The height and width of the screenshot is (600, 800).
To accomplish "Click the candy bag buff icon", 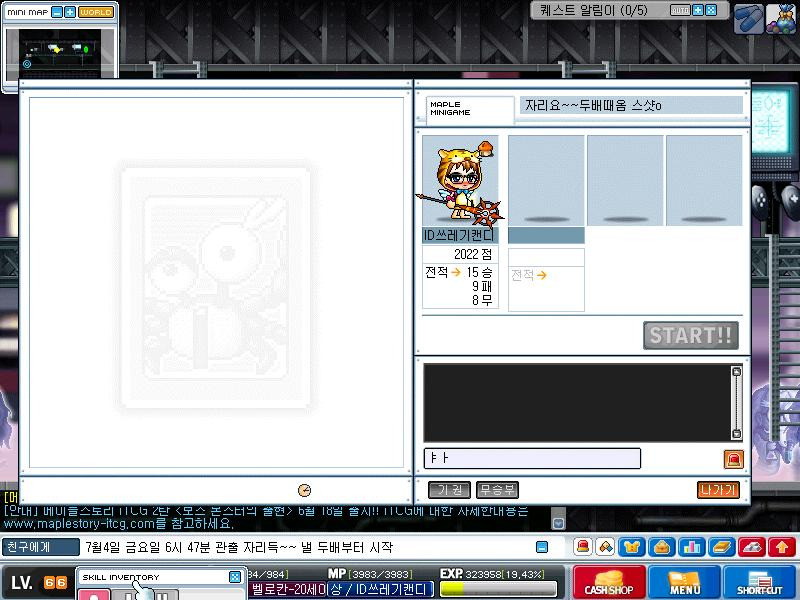I will coord(781,19).
